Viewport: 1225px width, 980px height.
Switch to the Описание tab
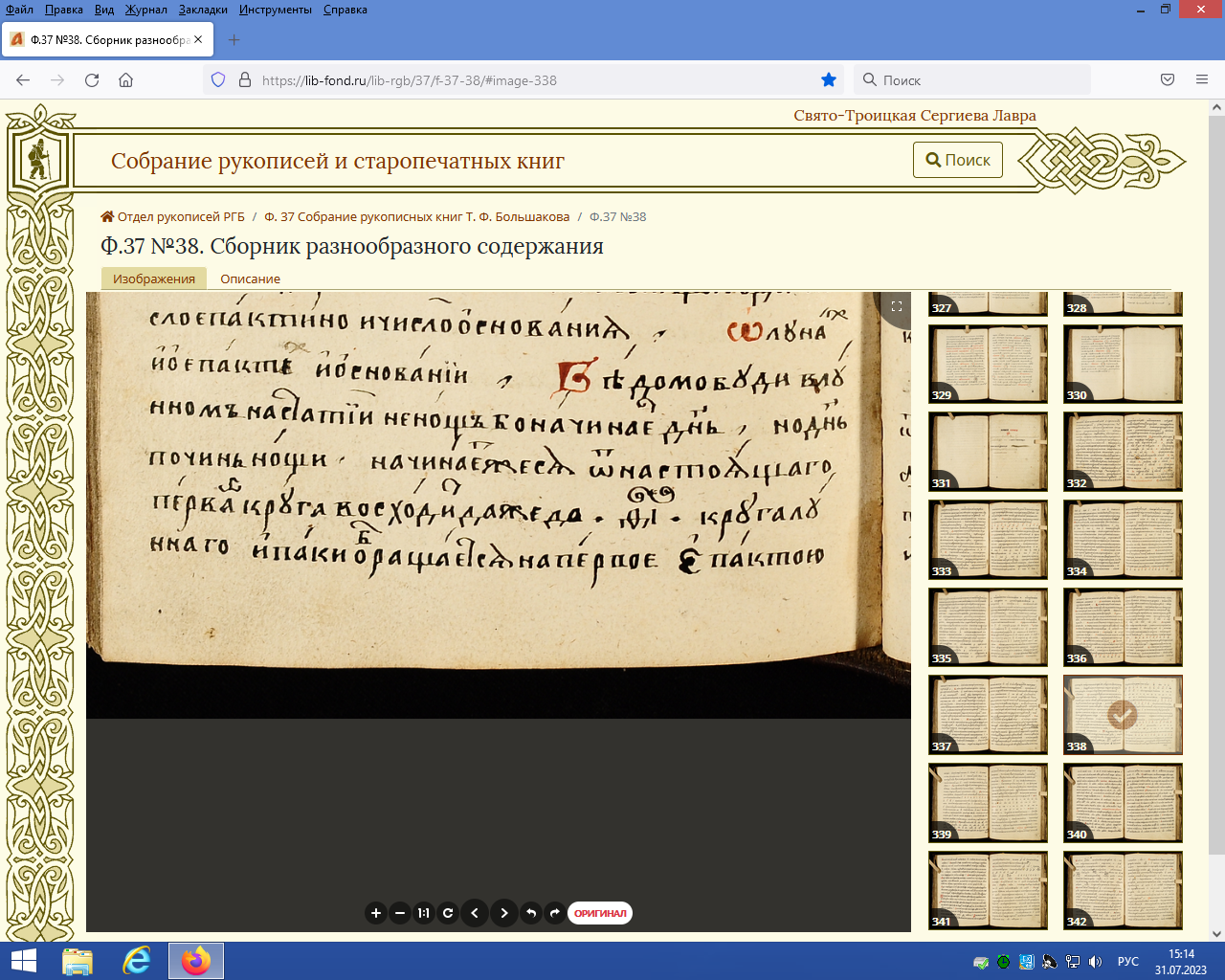(x=250, y=278)
